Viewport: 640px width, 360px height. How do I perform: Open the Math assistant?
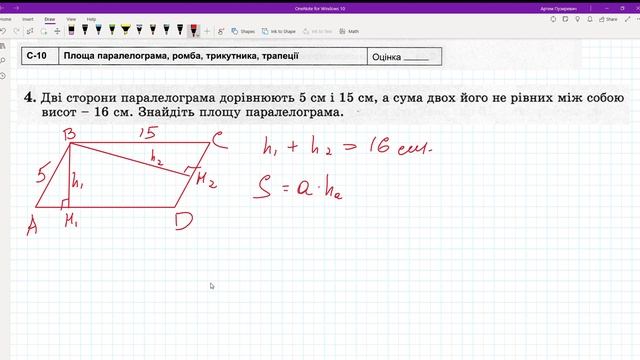click(x=349, y=31)
